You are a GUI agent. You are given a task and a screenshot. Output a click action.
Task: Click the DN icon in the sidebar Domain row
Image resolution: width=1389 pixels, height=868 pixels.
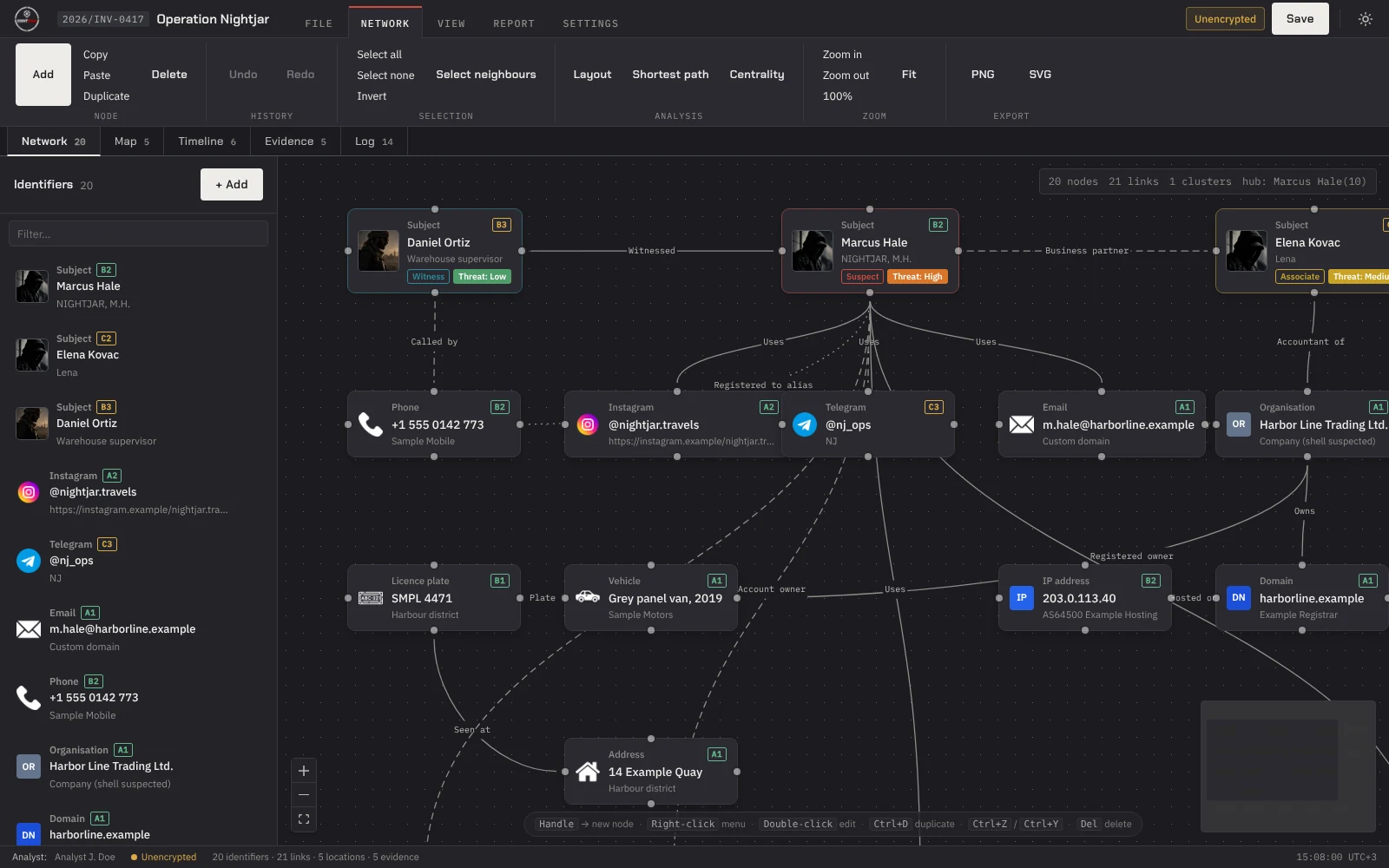29,835
